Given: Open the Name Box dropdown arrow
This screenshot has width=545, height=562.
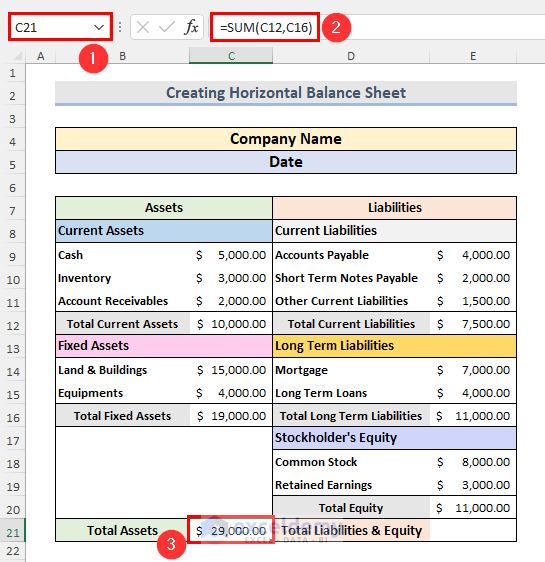Looking at the screenshot, I should [x=99, y=27].
